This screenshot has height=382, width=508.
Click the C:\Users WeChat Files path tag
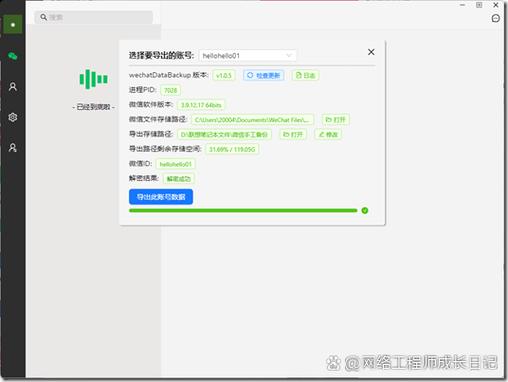click(x=252, y=120)
